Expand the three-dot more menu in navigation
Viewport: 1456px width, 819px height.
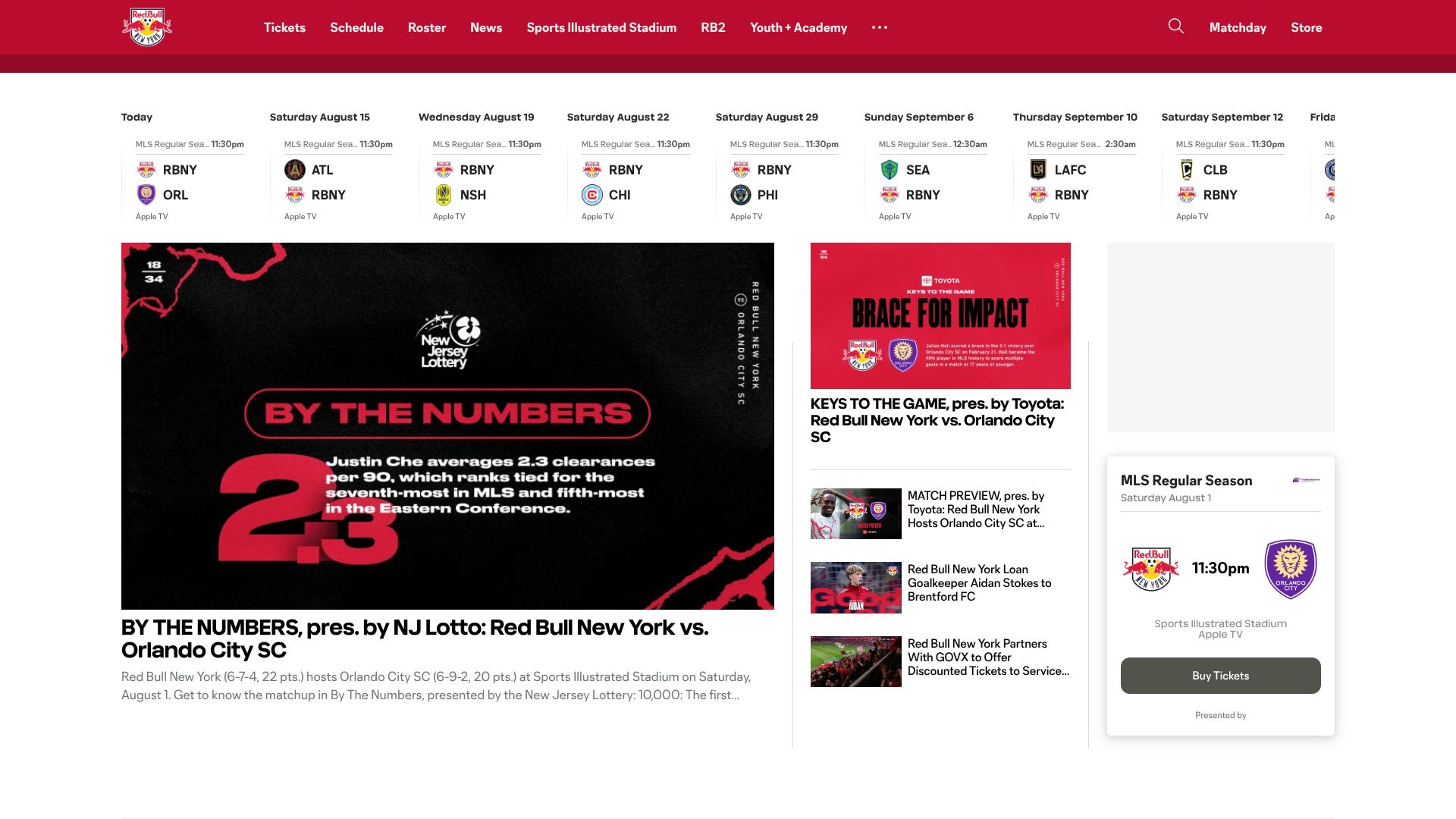point(879,27)
